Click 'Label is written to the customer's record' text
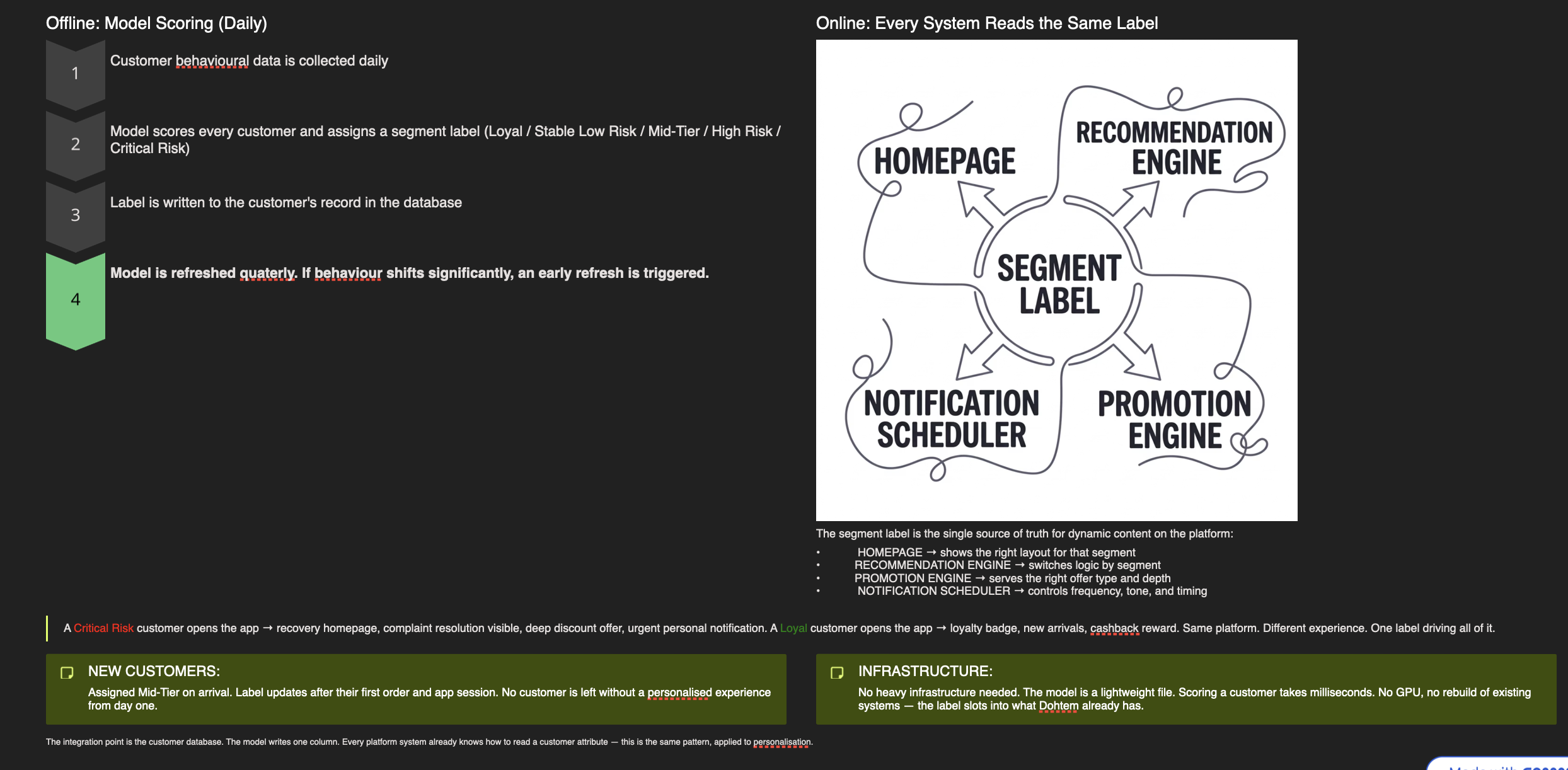1568x770 pixels. click(x=285, y=203)
